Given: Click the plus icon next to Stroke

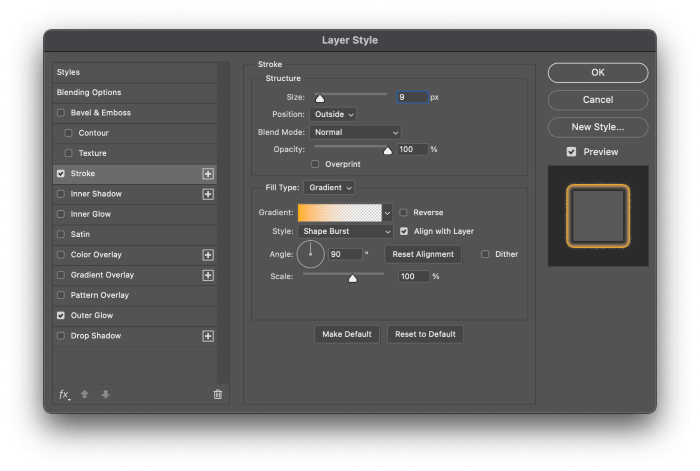Looking at the screenshot, I should click(208, 173).
